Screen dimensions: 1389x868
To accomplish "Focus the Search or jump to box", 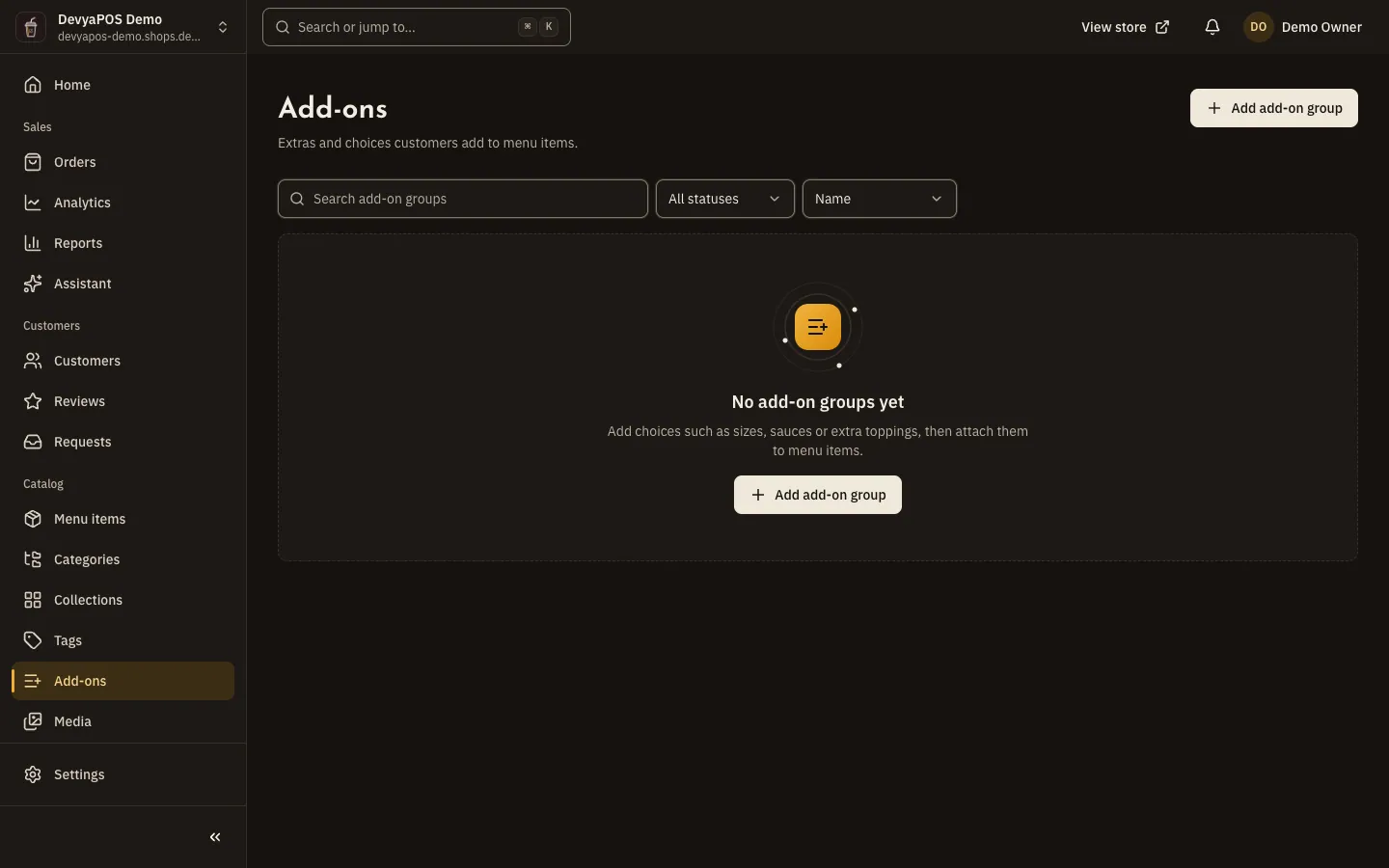I will pyautogui.click(x=417, y=27).
